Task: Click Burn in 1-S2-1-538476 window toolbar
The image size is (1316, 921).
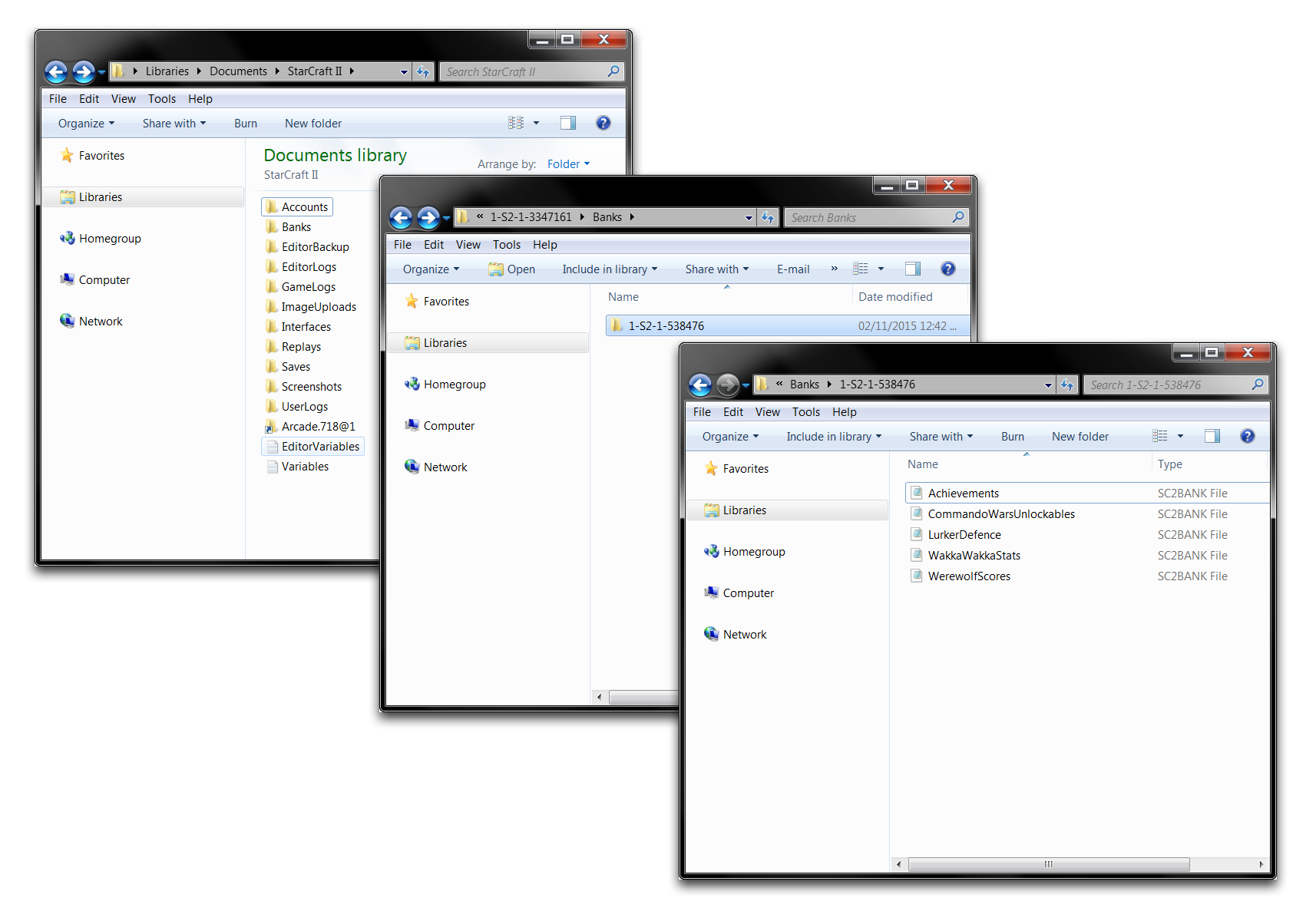Action: pos(1013,436)
